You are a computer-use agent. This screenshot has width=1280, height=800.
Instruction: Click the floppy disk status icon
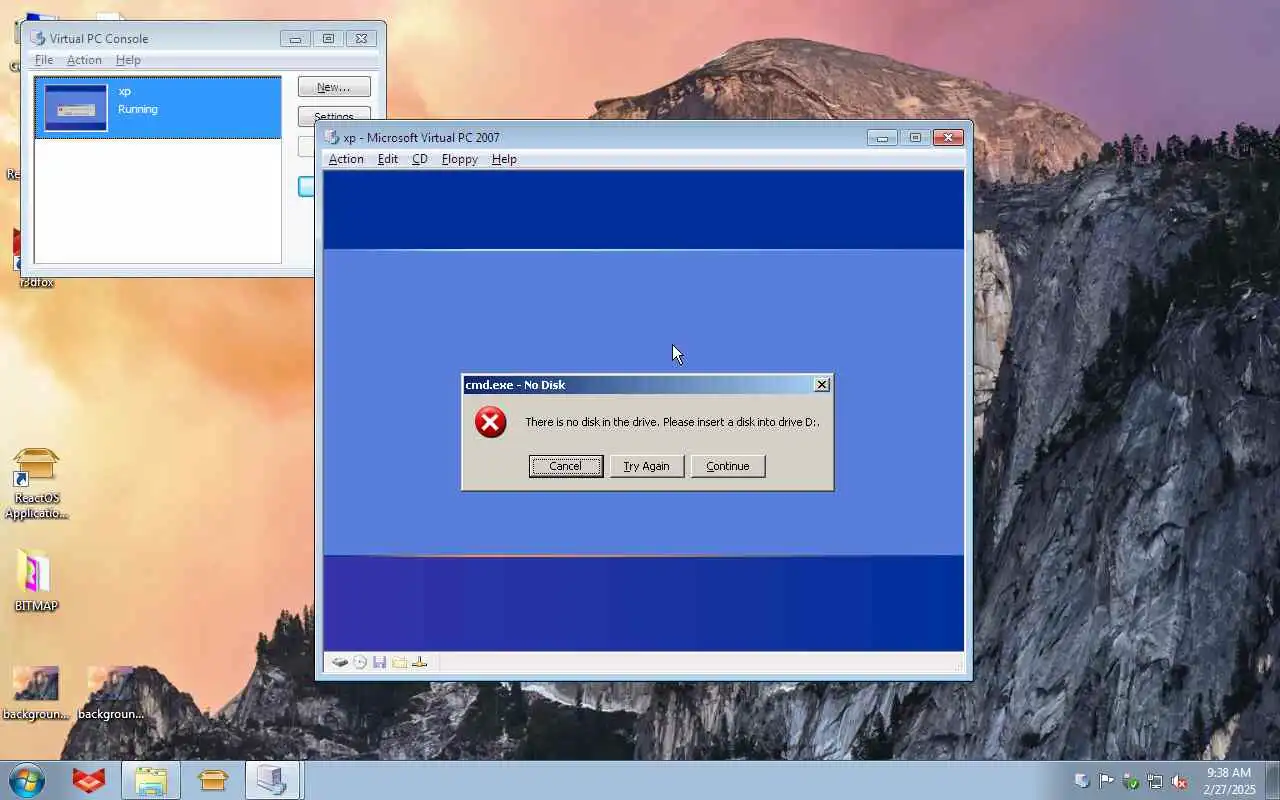coord(380,662)
